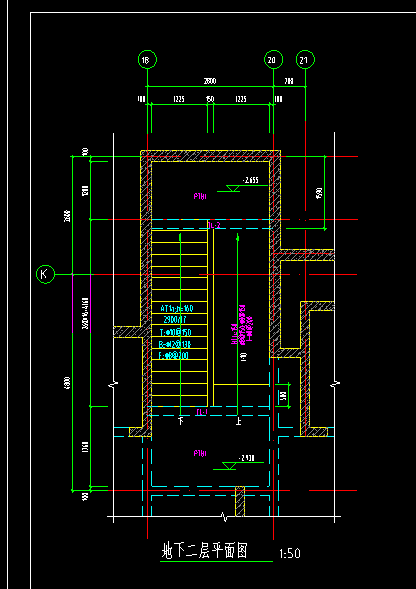
Task: Select the small hatched column near bottom axis
Action: click(240, 501)
